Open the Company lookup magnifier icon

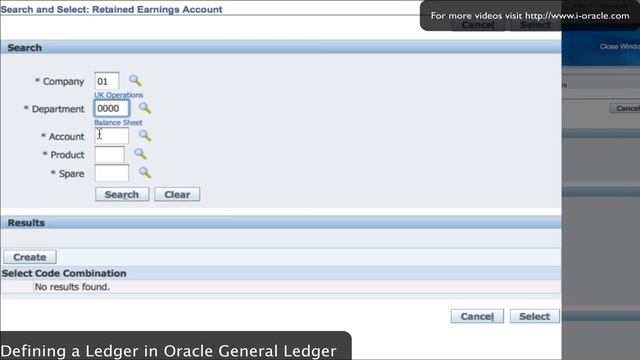click(x=135, y=80)
